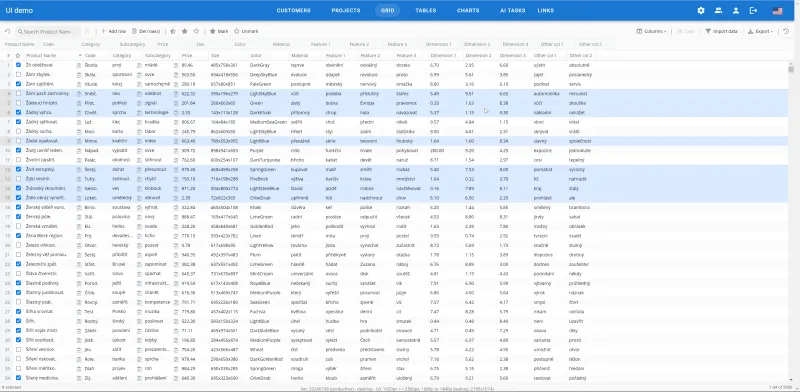
Task: Open settings via the gear icon
Action: pyautogui.click(x=701, y=10)
